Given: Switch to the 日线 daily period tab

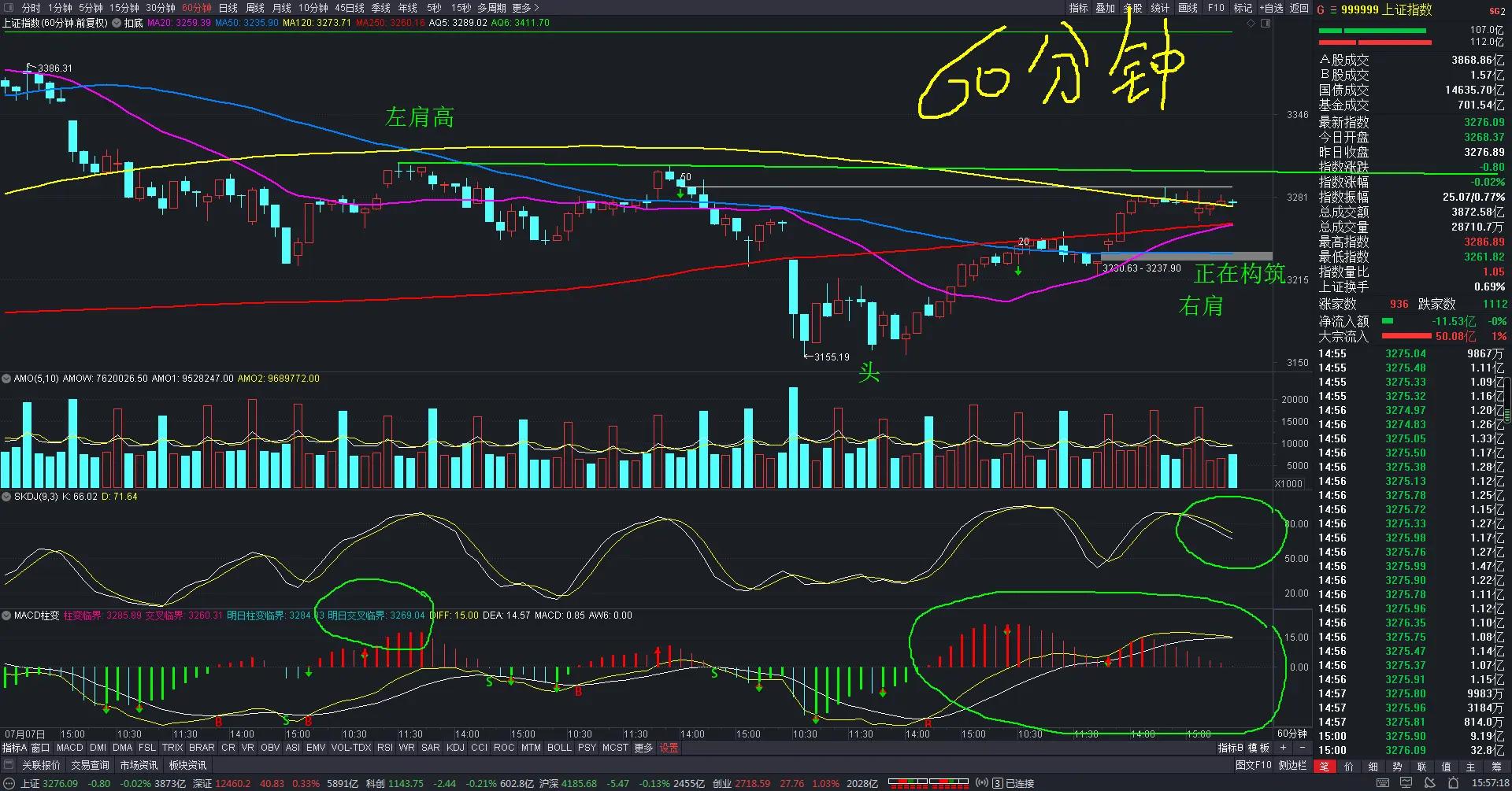Looking at the screenshot, I should (x=228, y=8).
